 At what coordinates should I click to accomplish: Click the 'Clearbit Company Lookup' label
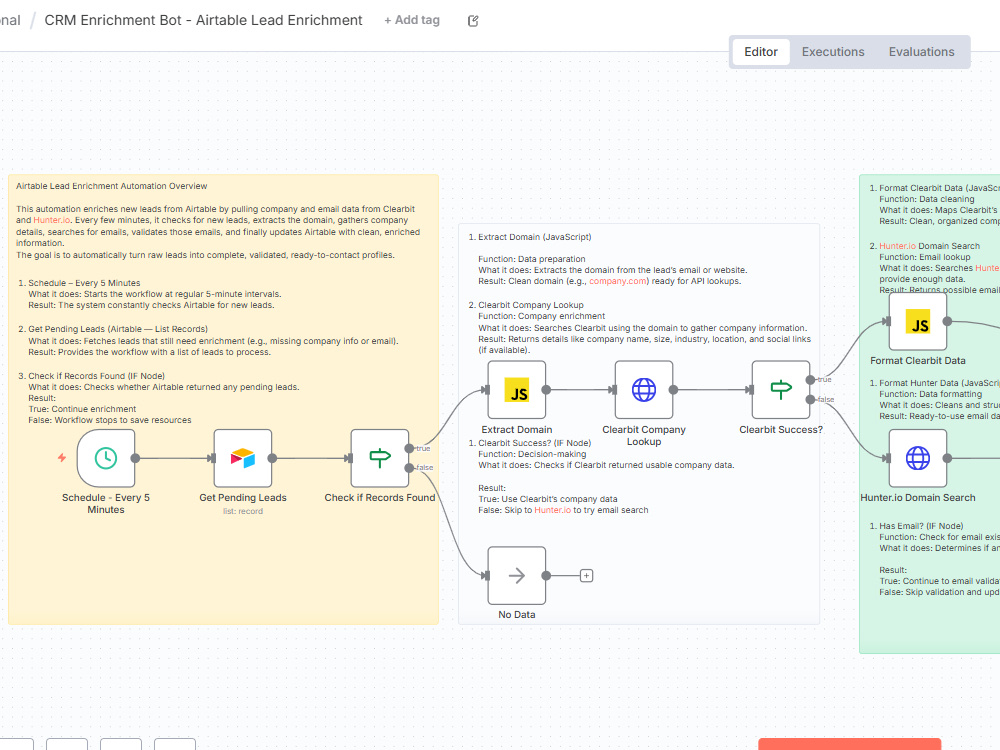[644, 436]
